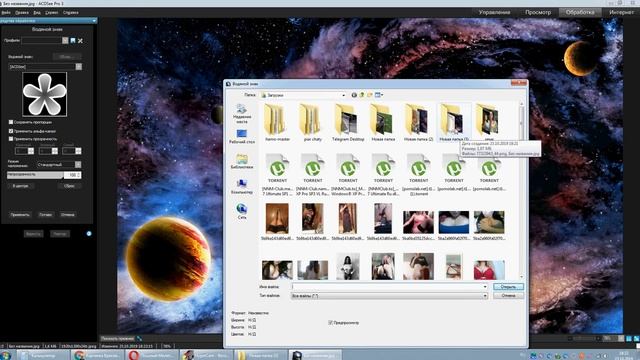Select the XP Pro SP3 VL torrent file

313,175
